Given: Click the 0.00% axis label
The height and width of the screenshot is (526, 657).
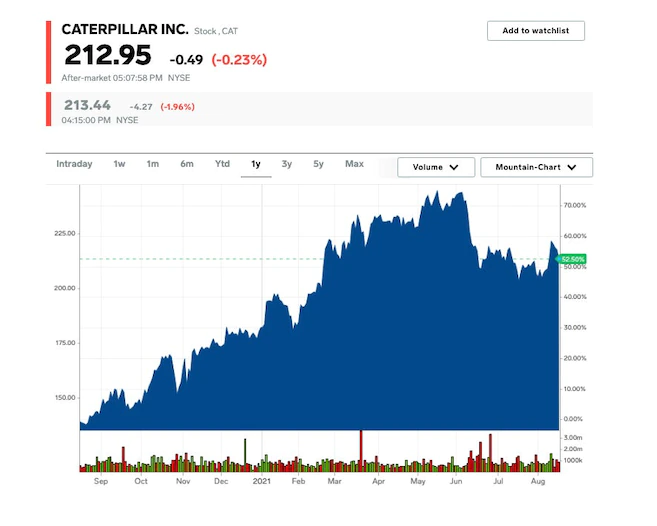Looking at the screenshot, I should 573,419.
